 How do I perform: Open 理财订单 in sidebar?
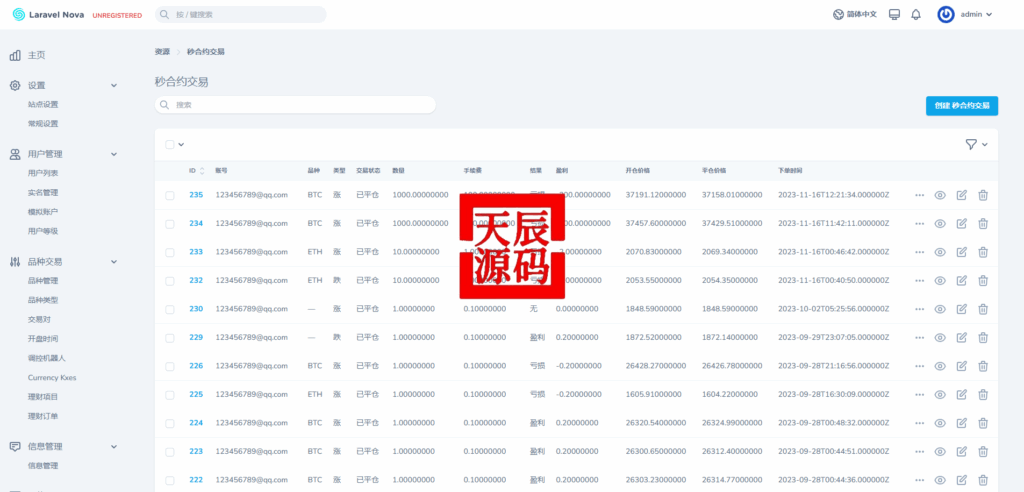coord(43,416)
